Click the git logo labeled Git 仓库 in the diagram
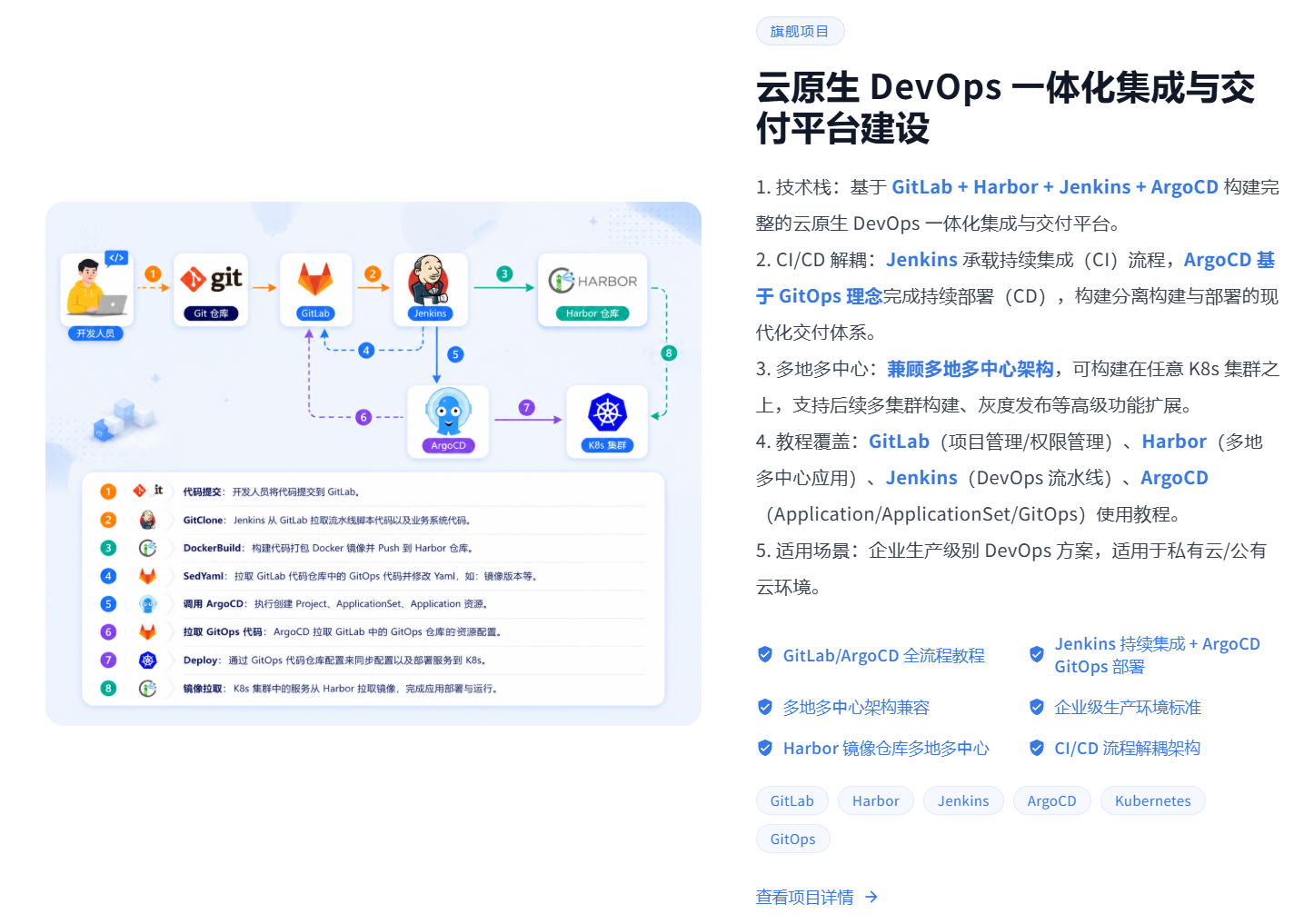 click(x=211, y=279)
